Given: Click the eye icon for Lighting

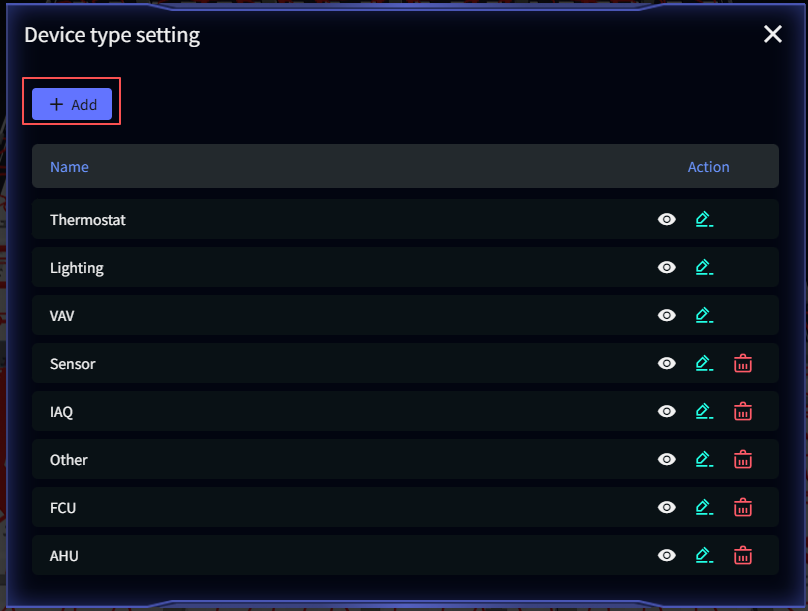Looking at the screenshot, I should (667, 267).
